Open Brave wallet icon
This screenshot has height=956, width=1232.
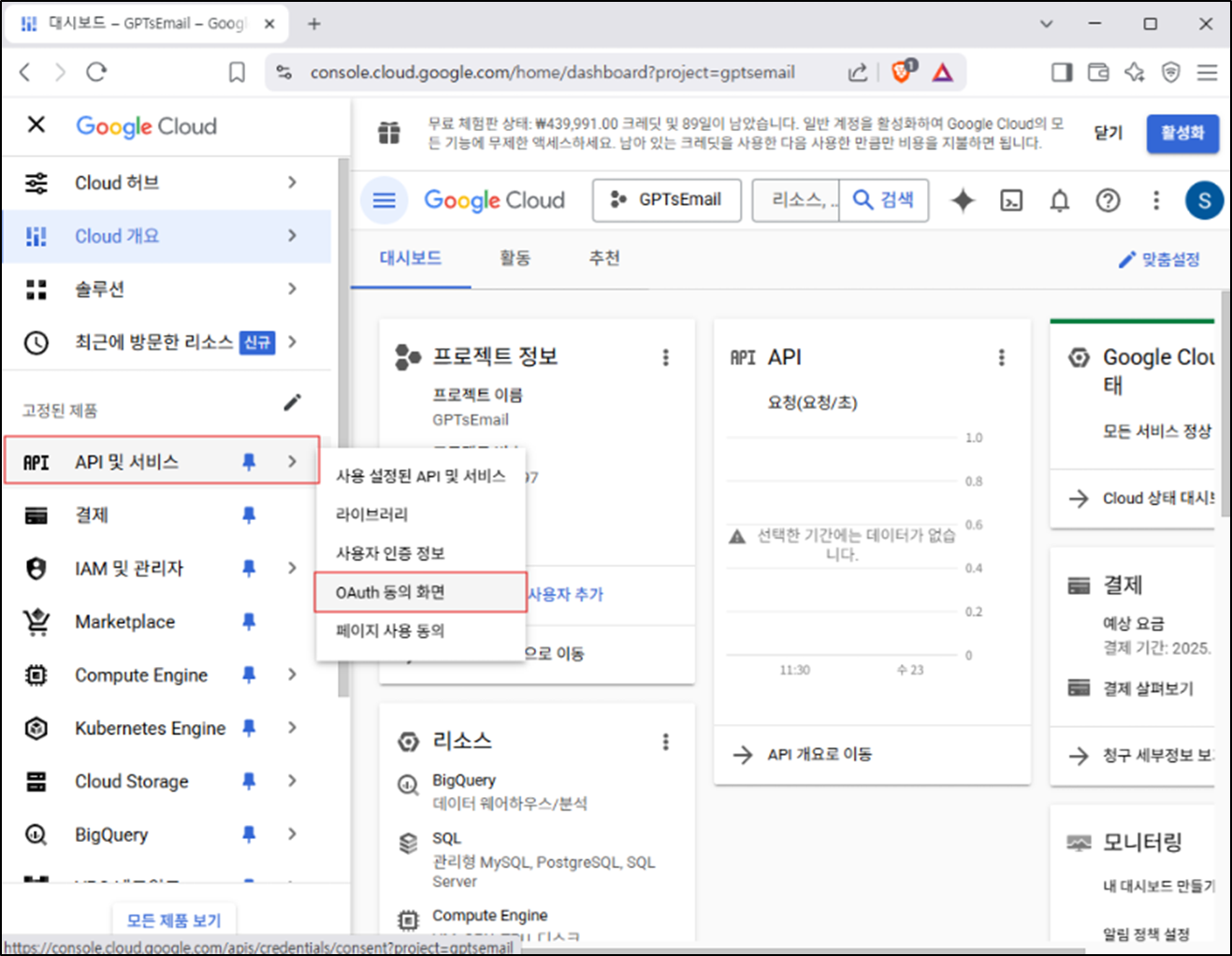pyautogui.click(x=1098, y=72)
